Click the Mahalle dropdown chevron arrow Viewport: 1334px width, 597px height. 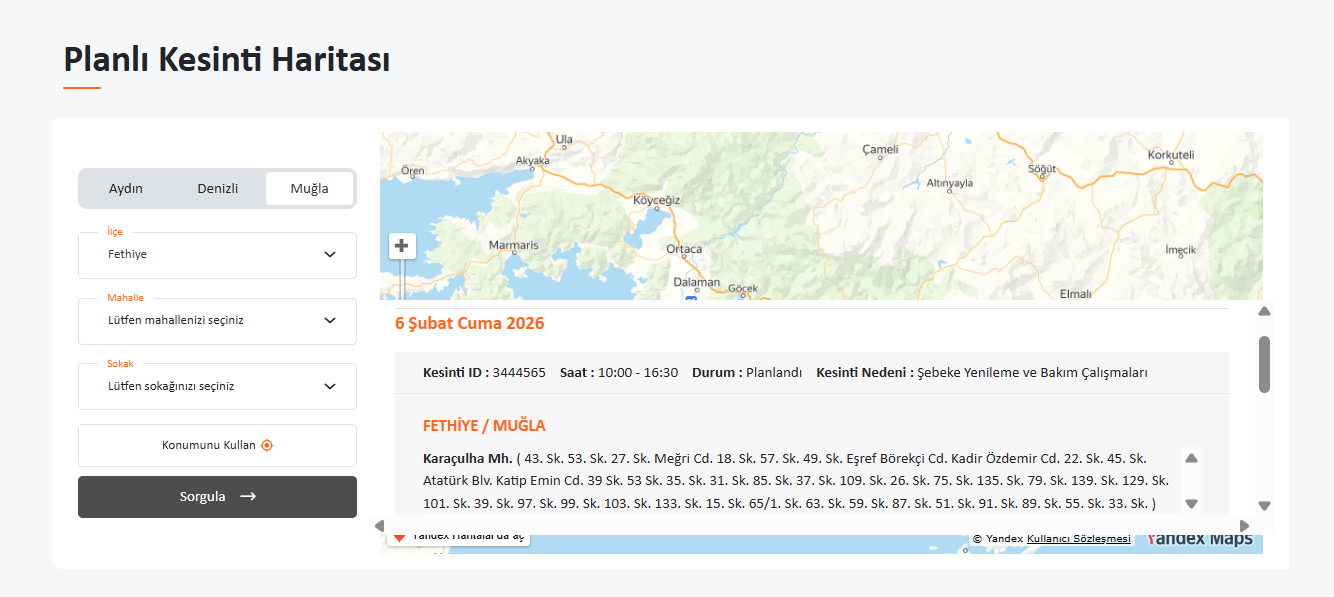[330, 321]
